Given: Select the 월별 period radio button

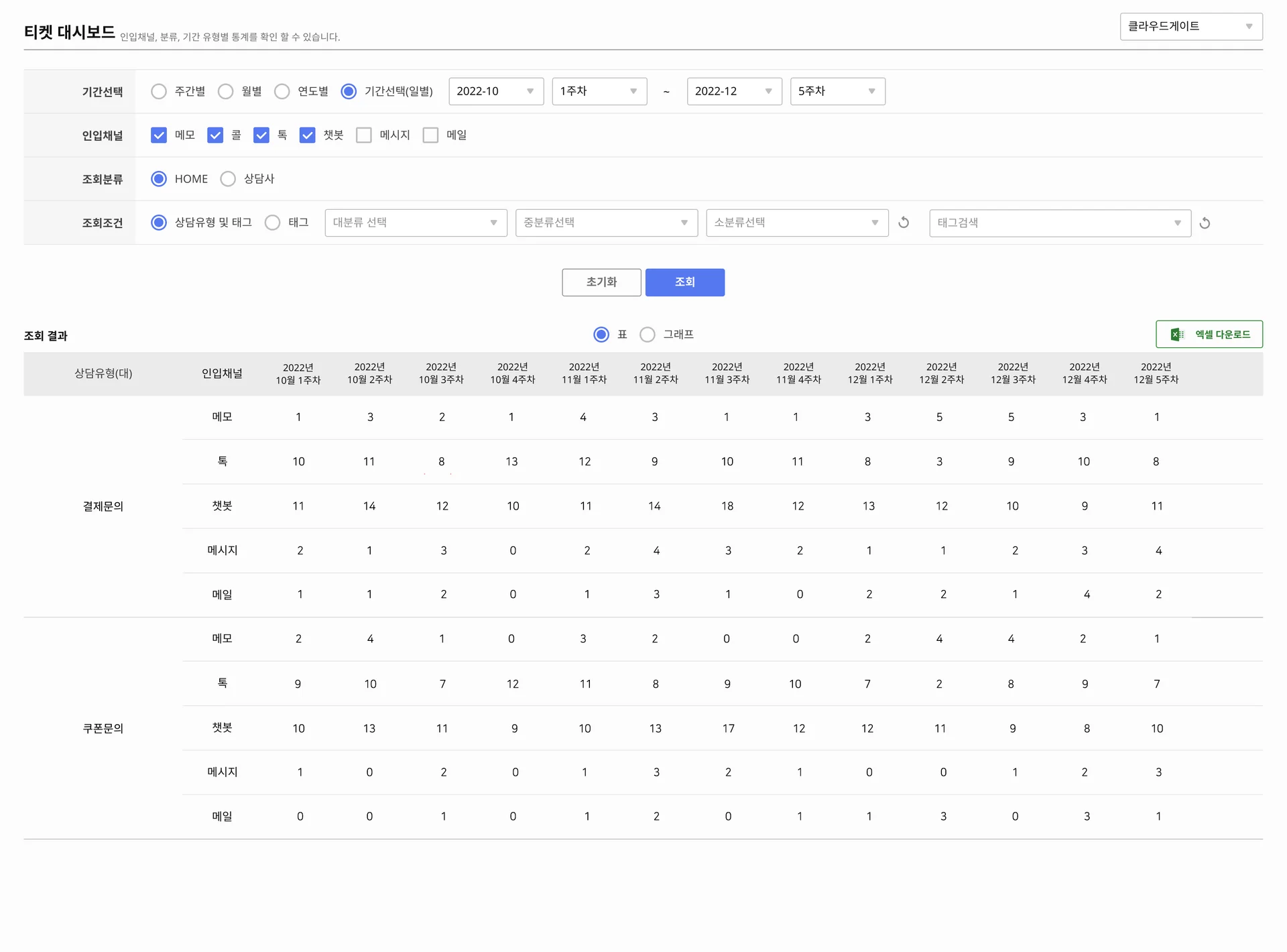Looking at the screenshot, I should pyautogui.click(x=226, y=91).
